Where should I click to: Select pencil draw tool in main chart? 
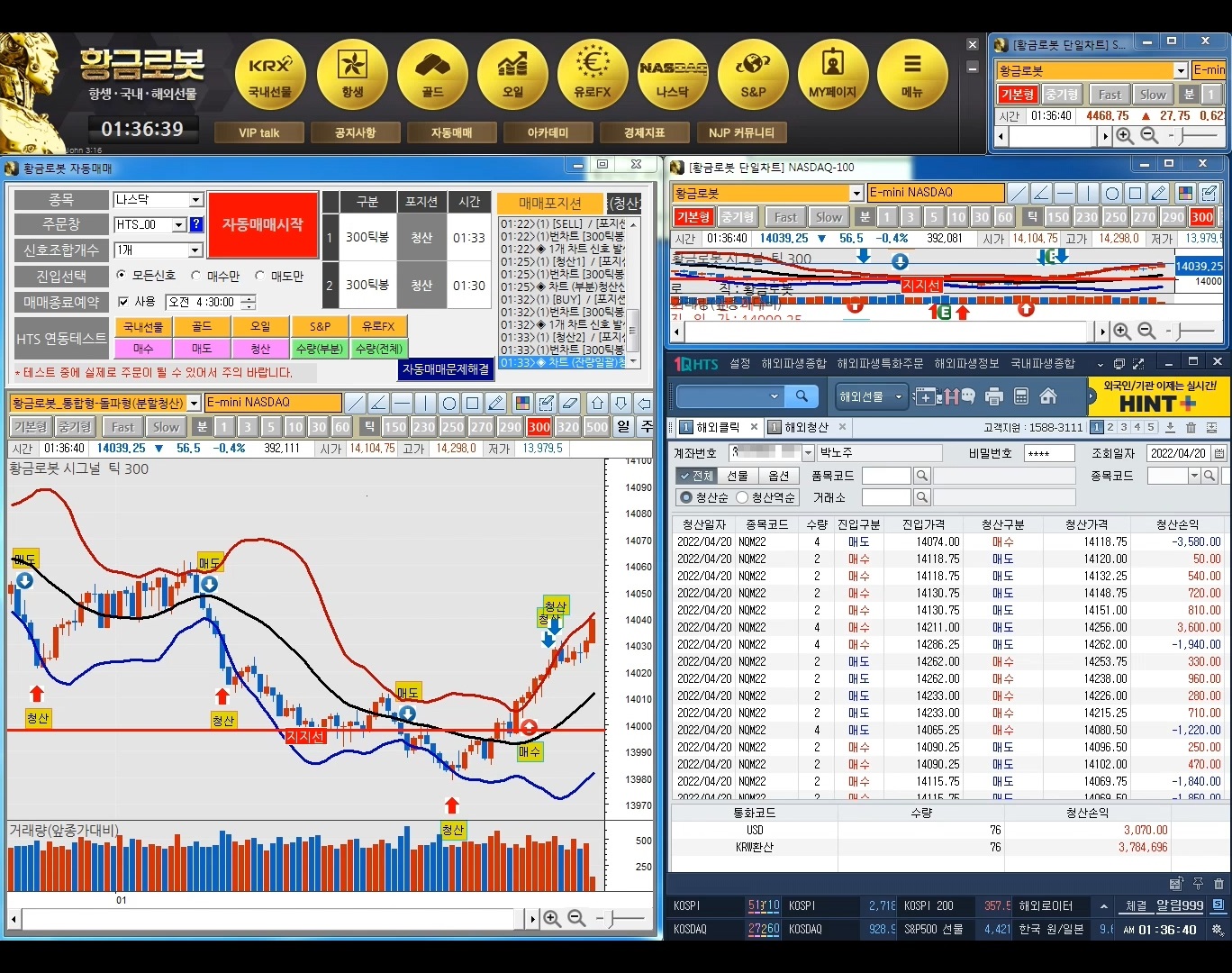pyautogui.click(x=496, y=403)
